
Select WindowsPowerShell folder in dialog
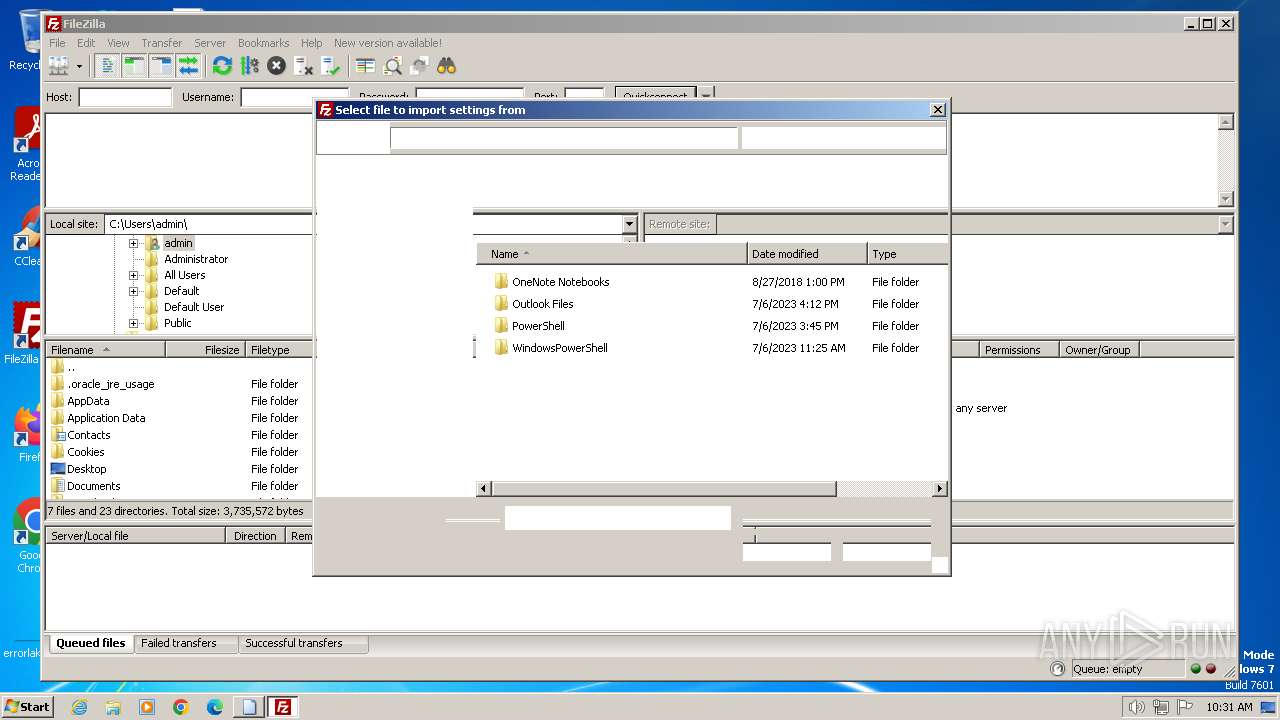[x=559, y=348]
